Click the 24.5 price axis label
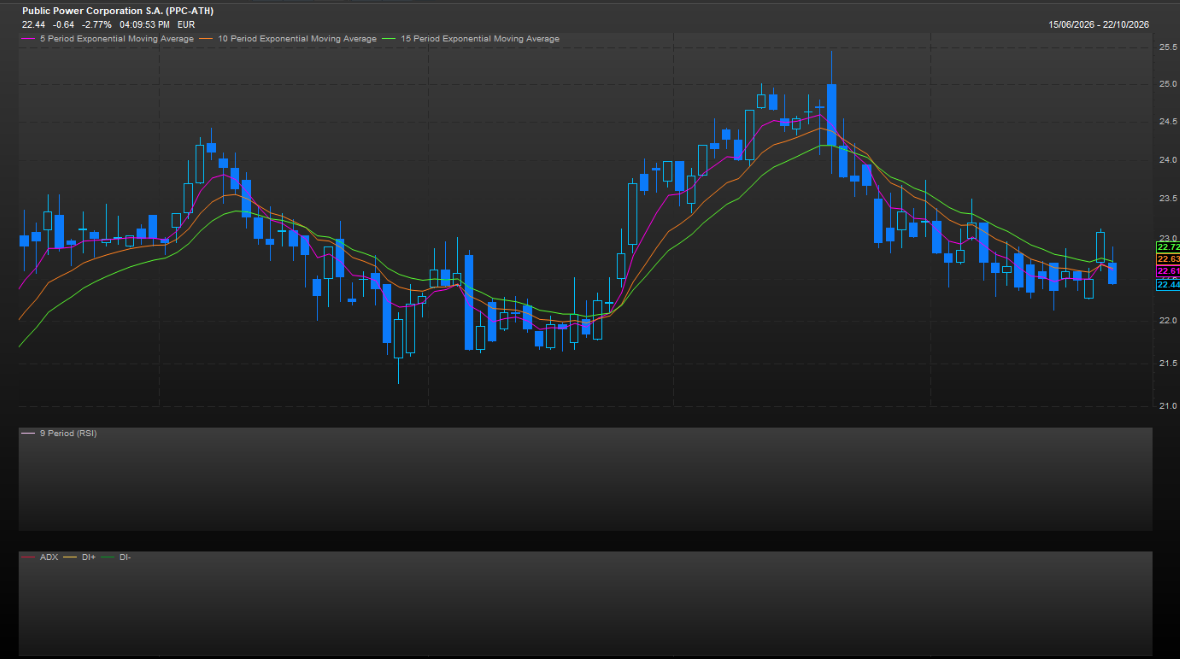The image size is (1180, 659). 1168,122
